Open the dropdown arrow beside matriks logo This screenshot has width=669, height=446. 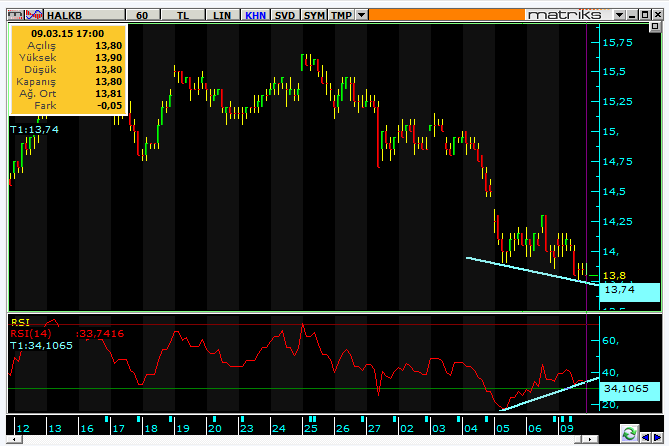pos(620,15)
